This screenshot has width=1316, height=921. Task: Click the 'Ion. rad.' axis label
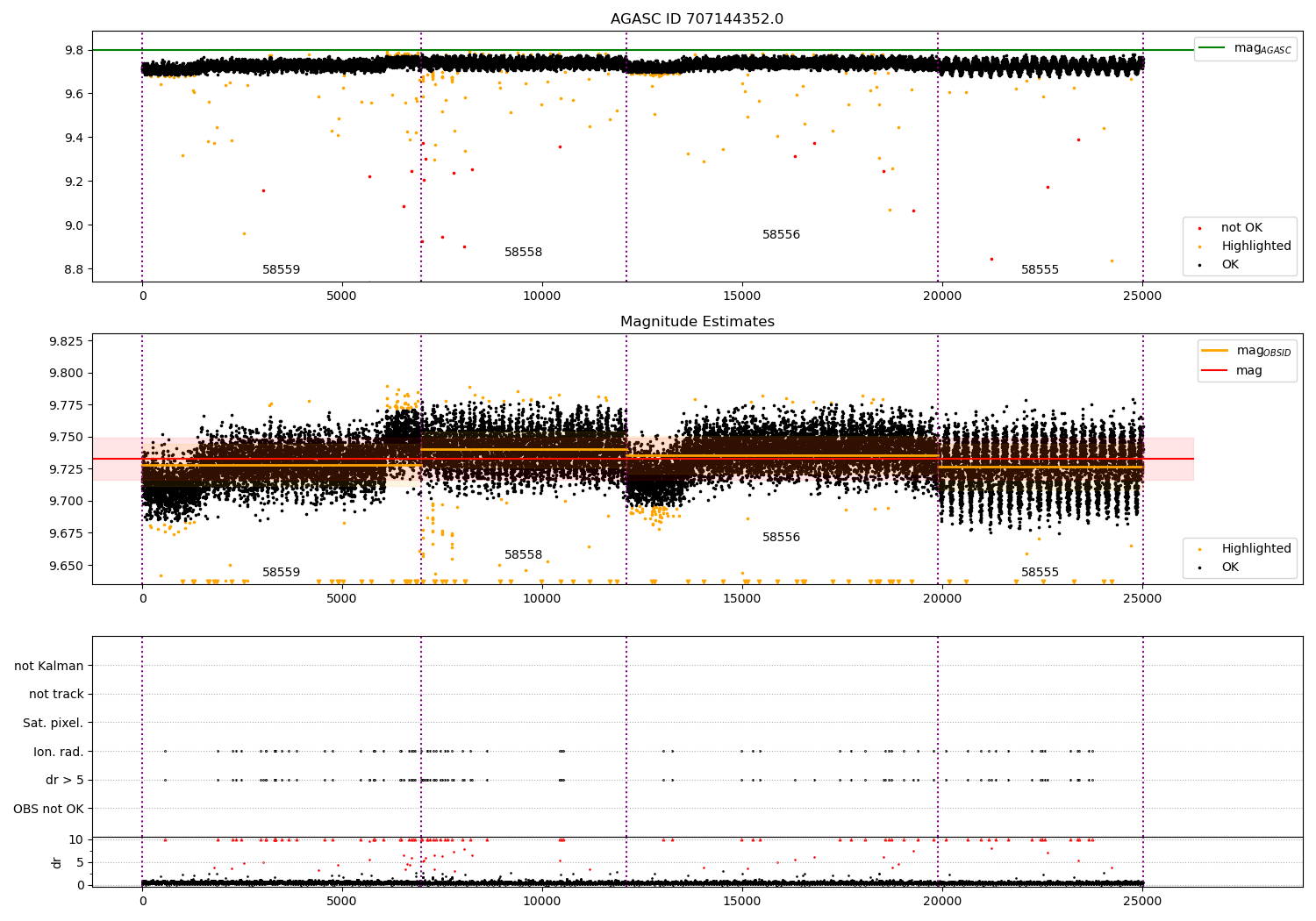coord(59,752)
